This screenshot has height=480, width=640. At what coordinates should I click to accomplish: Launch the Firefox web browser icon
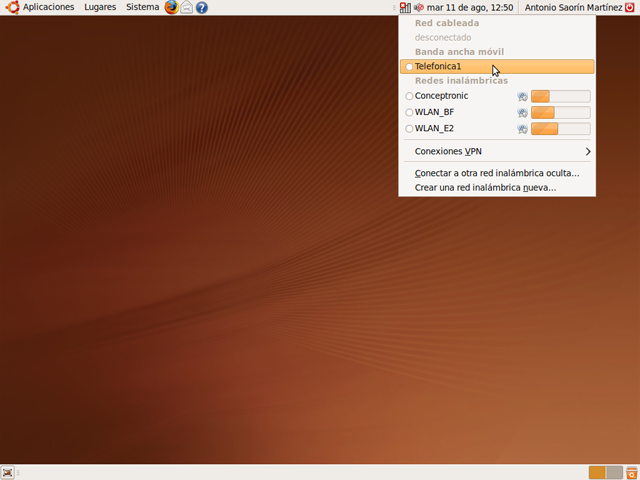[x=171, y=7]
